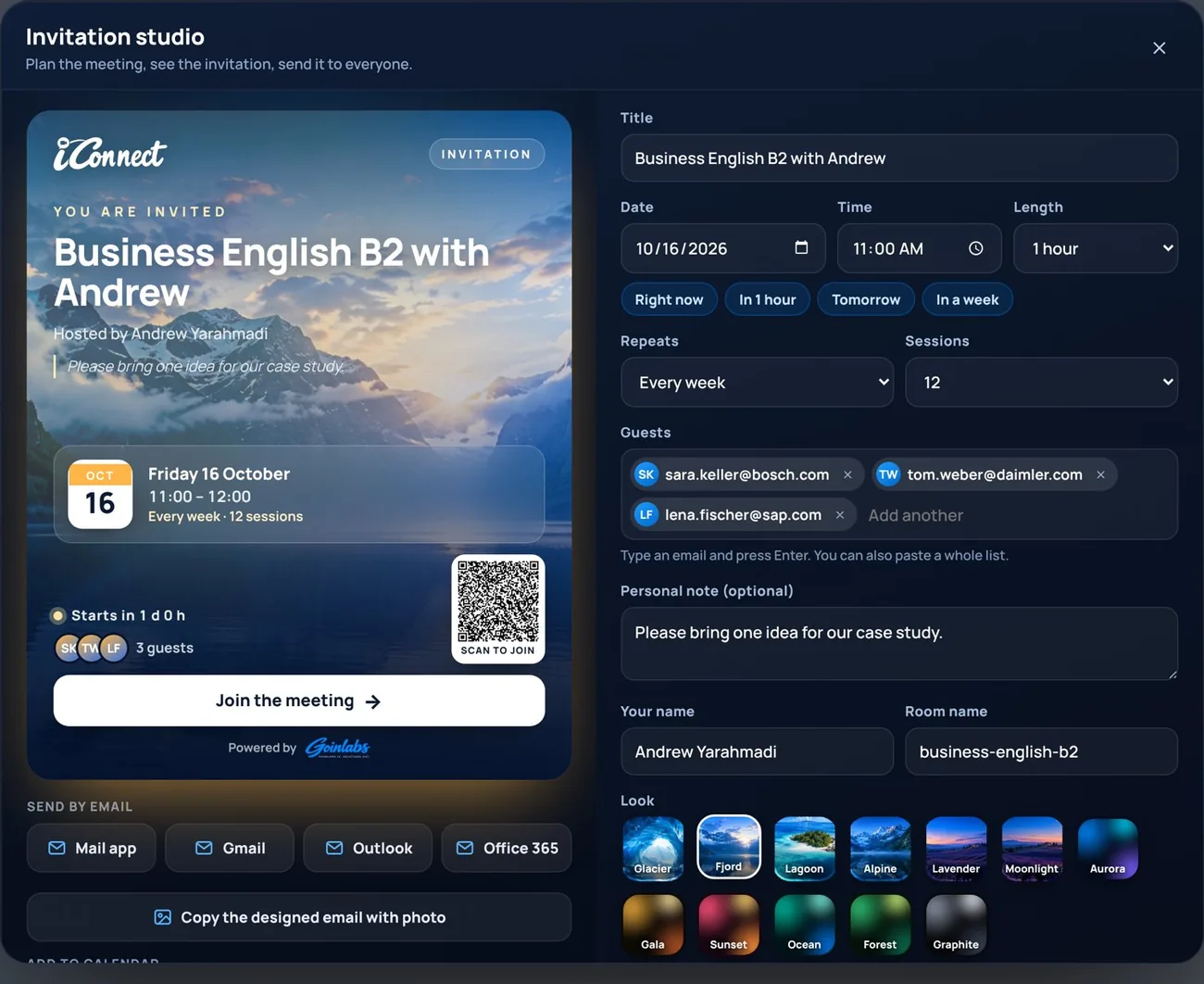Open the Sessions dropdown showing 12
Image resolution: width=1204 pixels, height=984 pixels.
[1041, 383]
